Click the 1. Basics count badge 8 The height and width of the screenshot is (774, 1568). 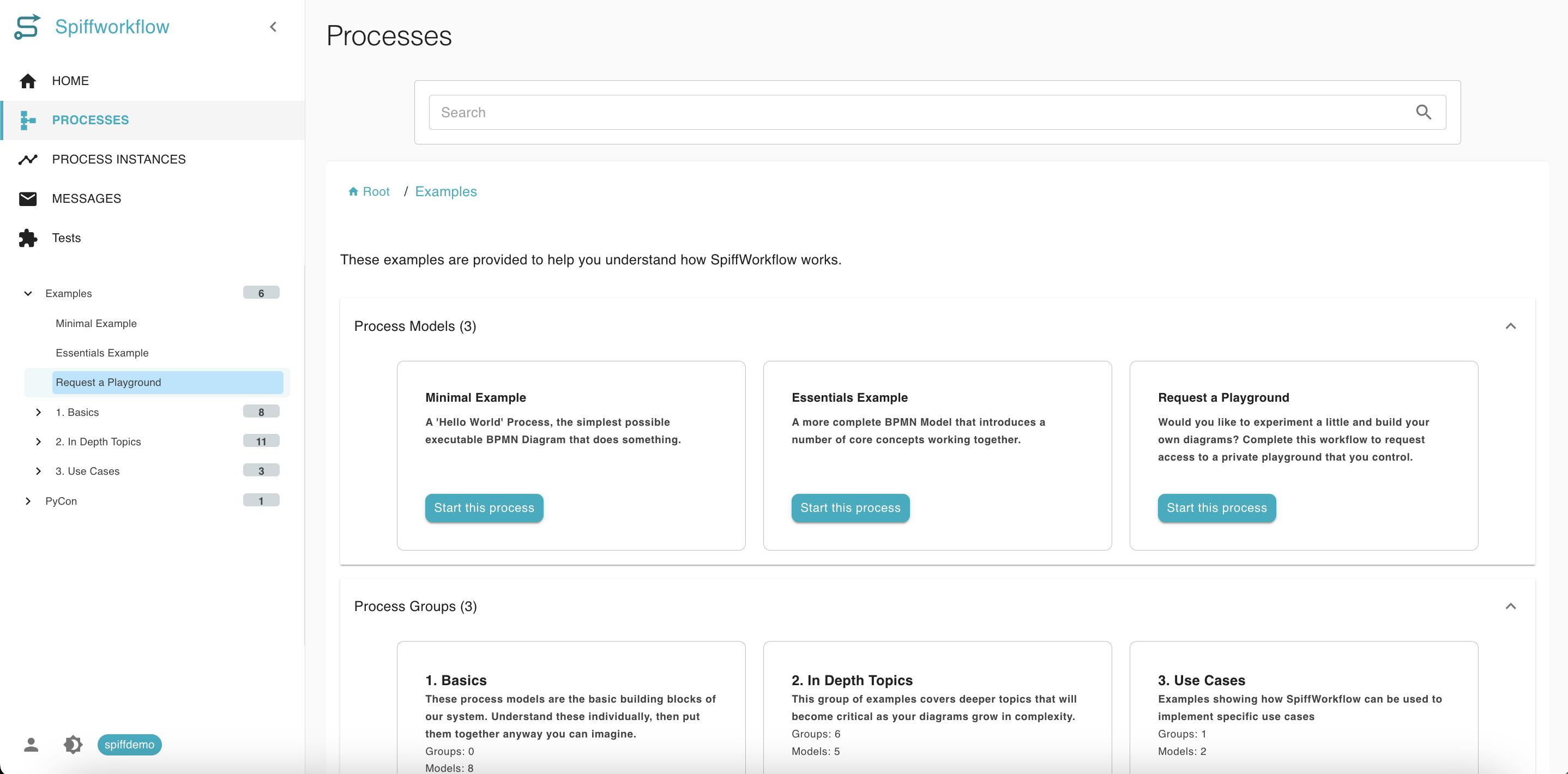click(x=261, y=412)
